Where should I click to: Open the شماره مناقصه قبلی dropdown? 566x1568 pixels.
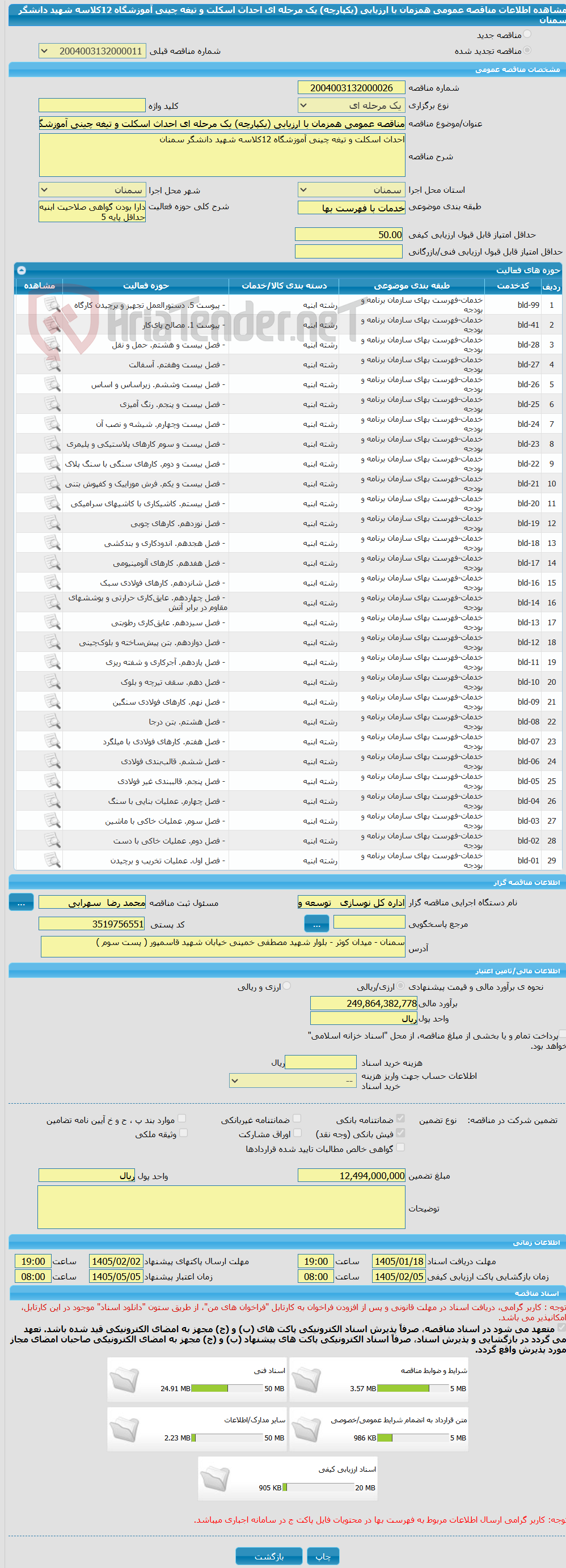point(92,51)
